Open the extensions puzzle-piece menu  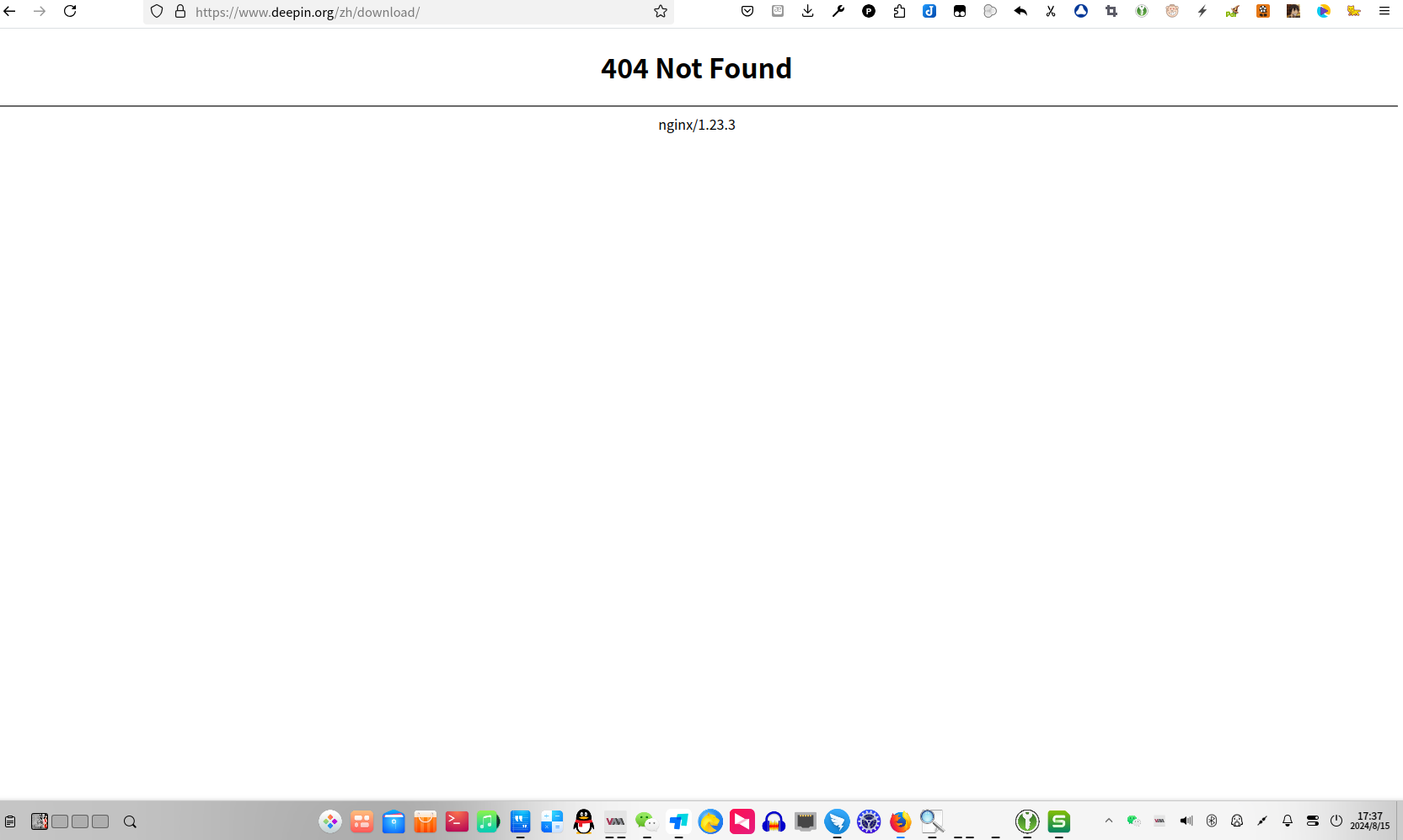pos(899,12)
